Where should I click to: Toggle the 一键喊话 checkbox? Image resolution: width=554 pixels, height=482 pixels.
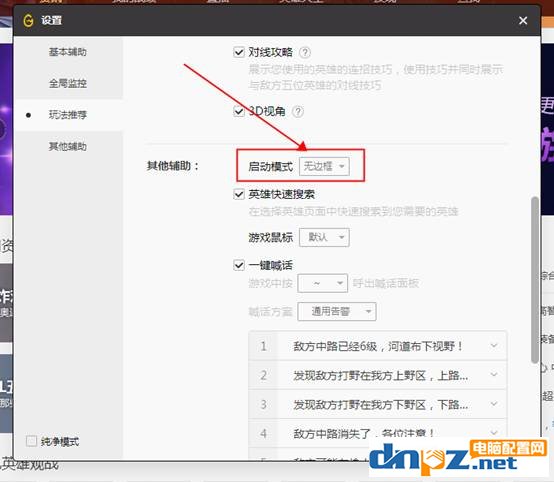point(239,265)
